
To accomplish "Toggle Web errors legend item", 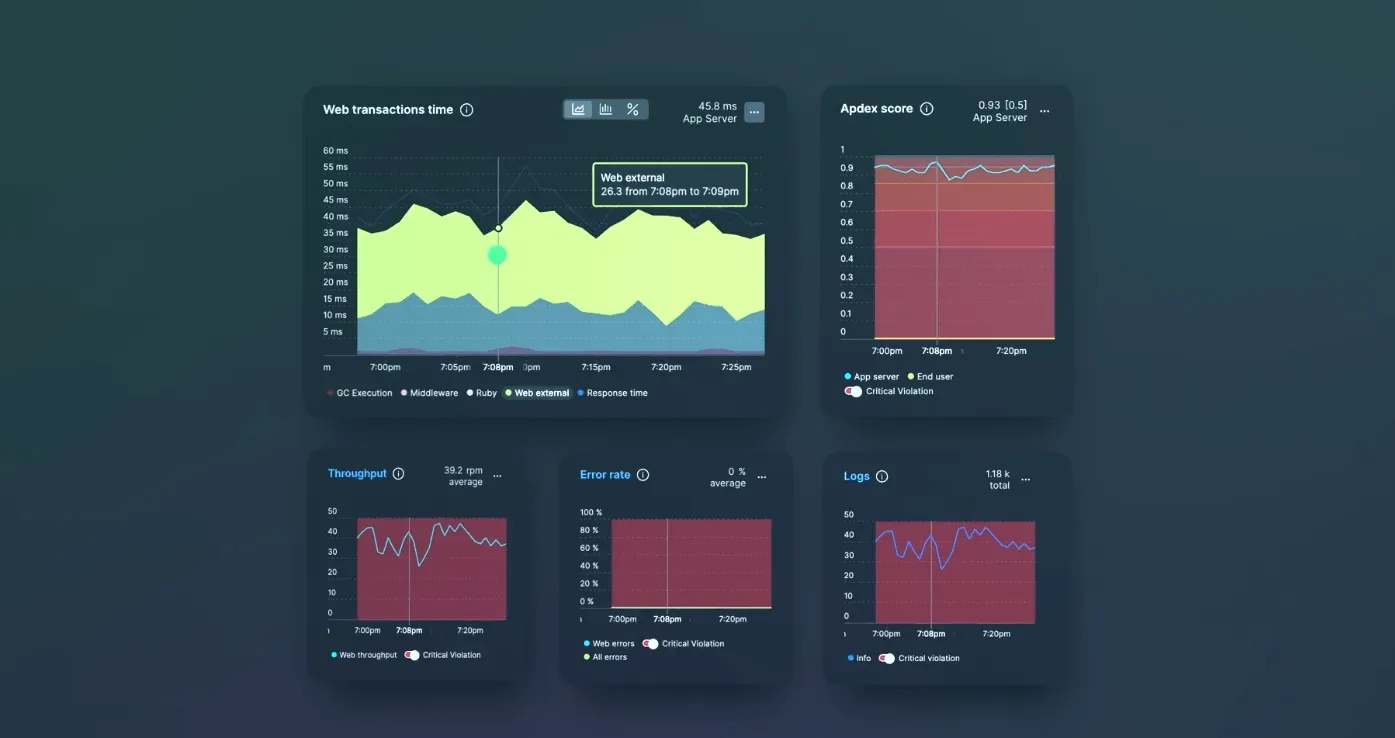I will click(609, 644).
